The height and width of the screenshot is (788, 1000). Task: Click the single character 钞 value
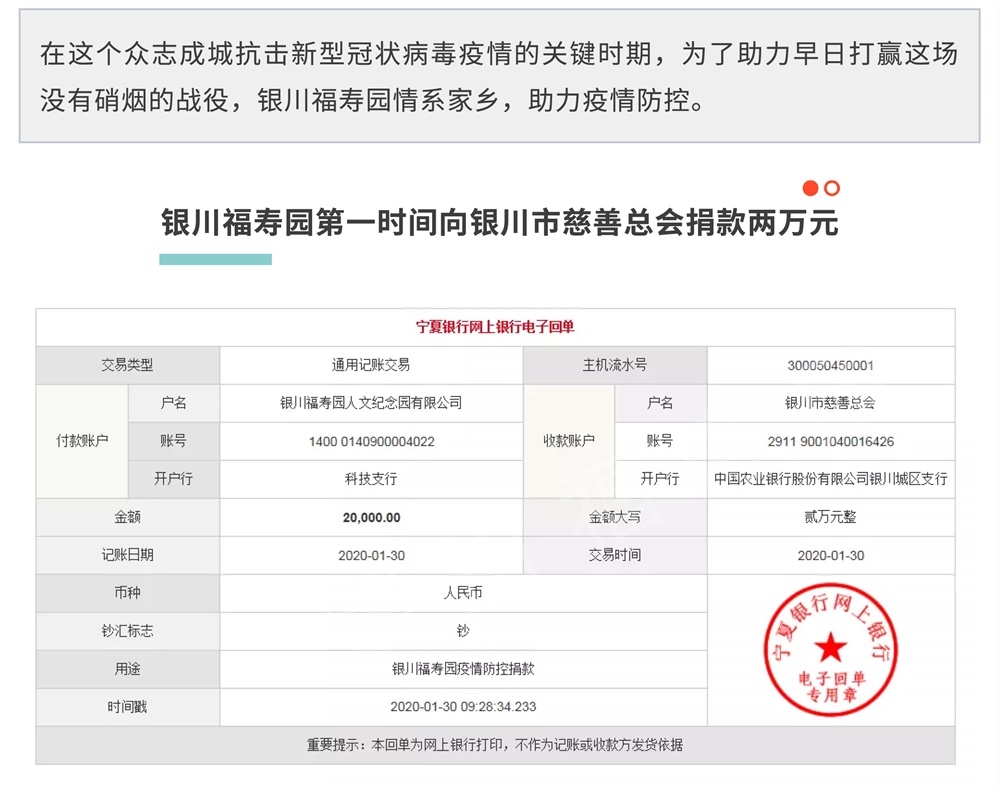463,631
